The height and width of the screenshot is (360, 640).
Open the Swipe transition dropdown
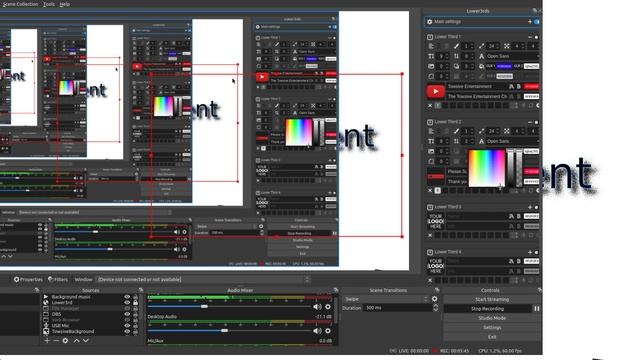(x=386, y=299)
